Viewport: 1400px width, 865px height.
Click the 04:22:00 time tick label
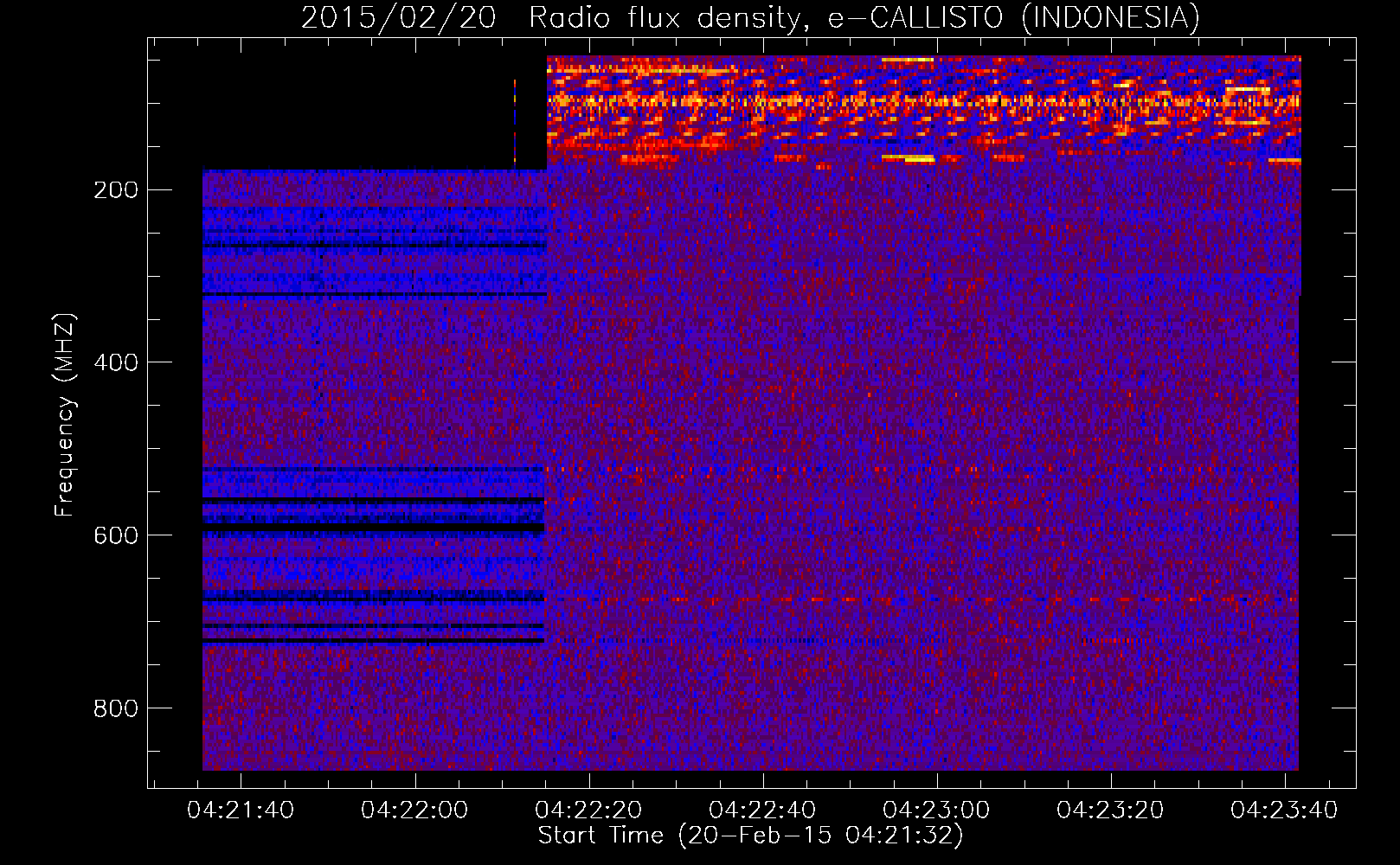tap(414, 811)
